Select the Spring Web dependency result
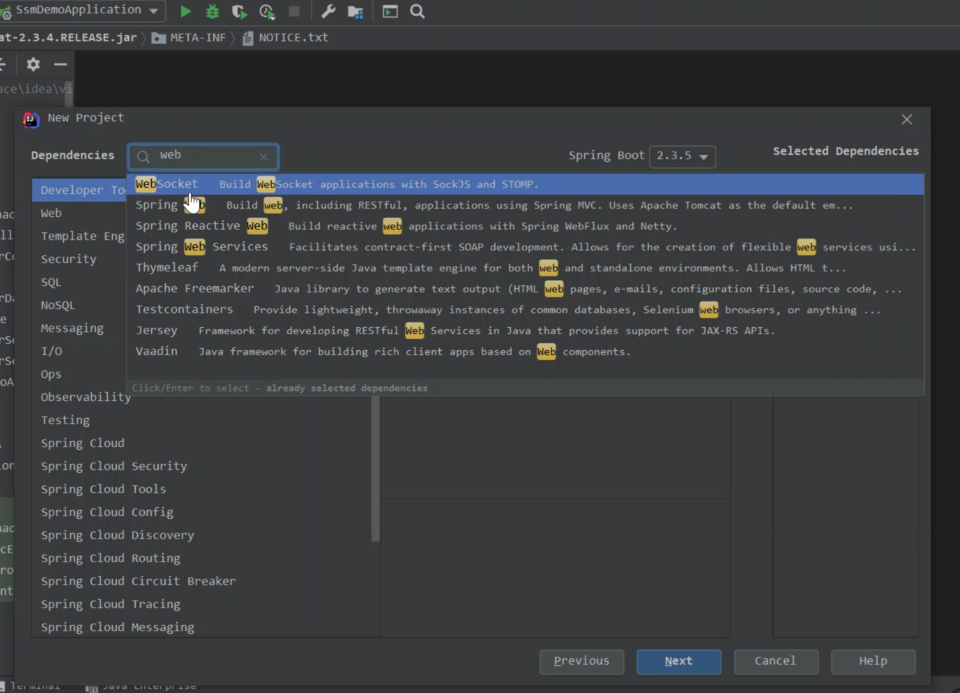960x693 pixels. point(525,205)
